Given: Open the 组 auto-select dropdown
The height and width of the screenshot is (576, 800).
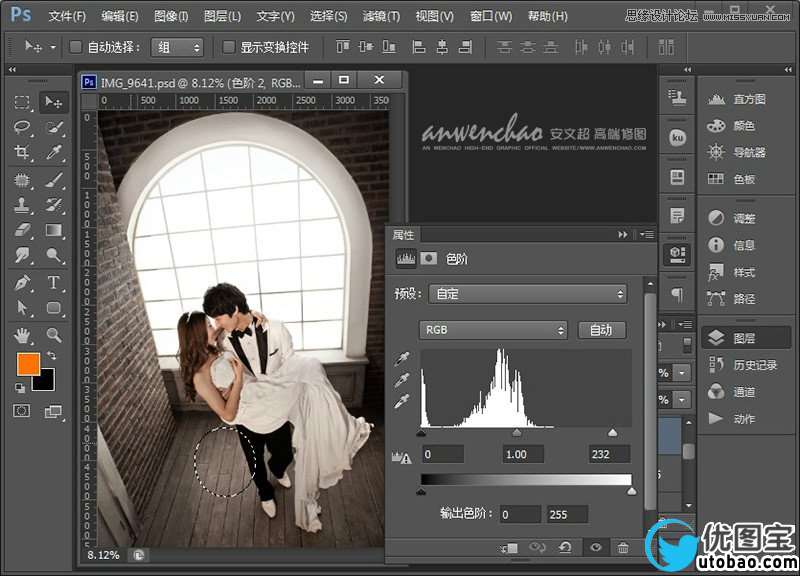Looking at the screenshot, I should point(177,47).
